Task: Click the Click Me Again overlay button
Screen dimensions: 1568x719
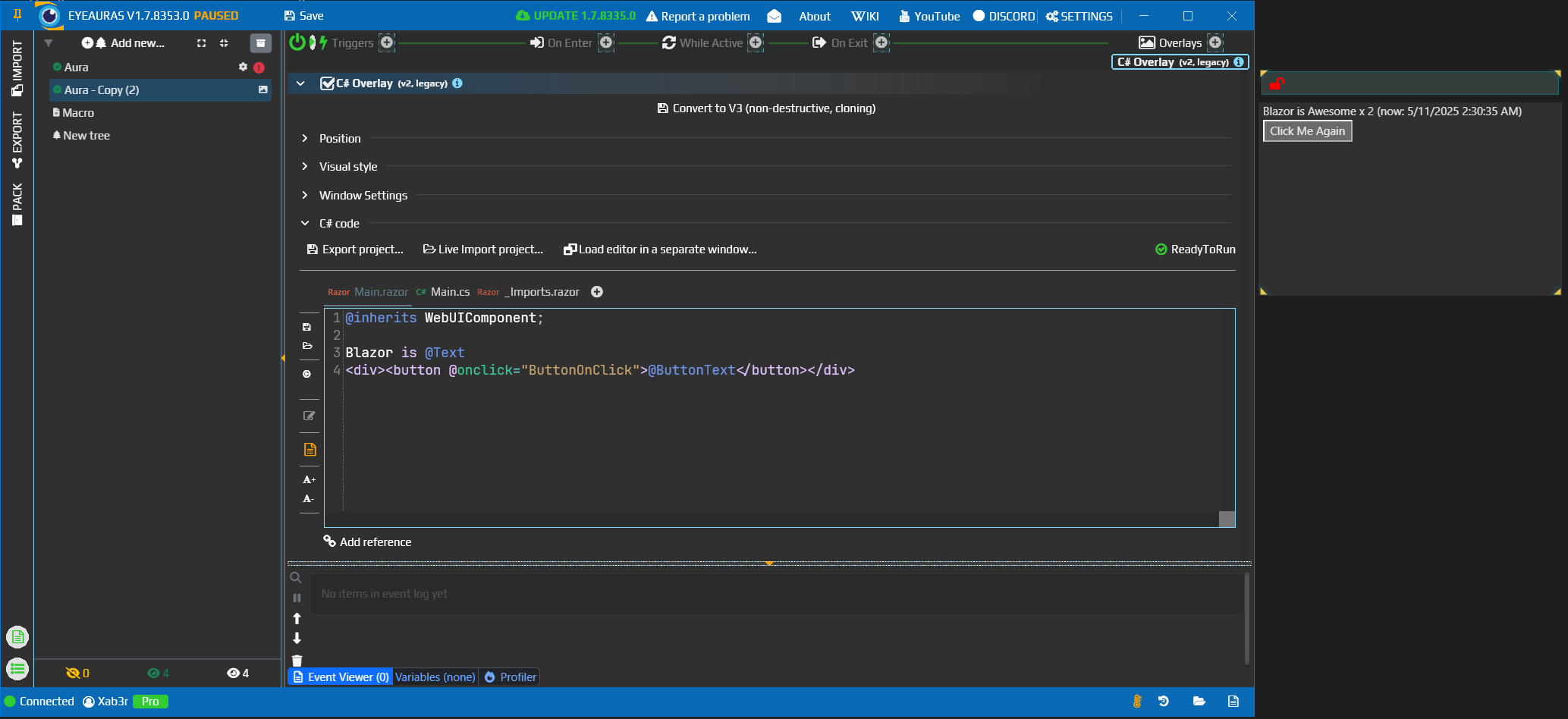Action: pos(1307,131)
